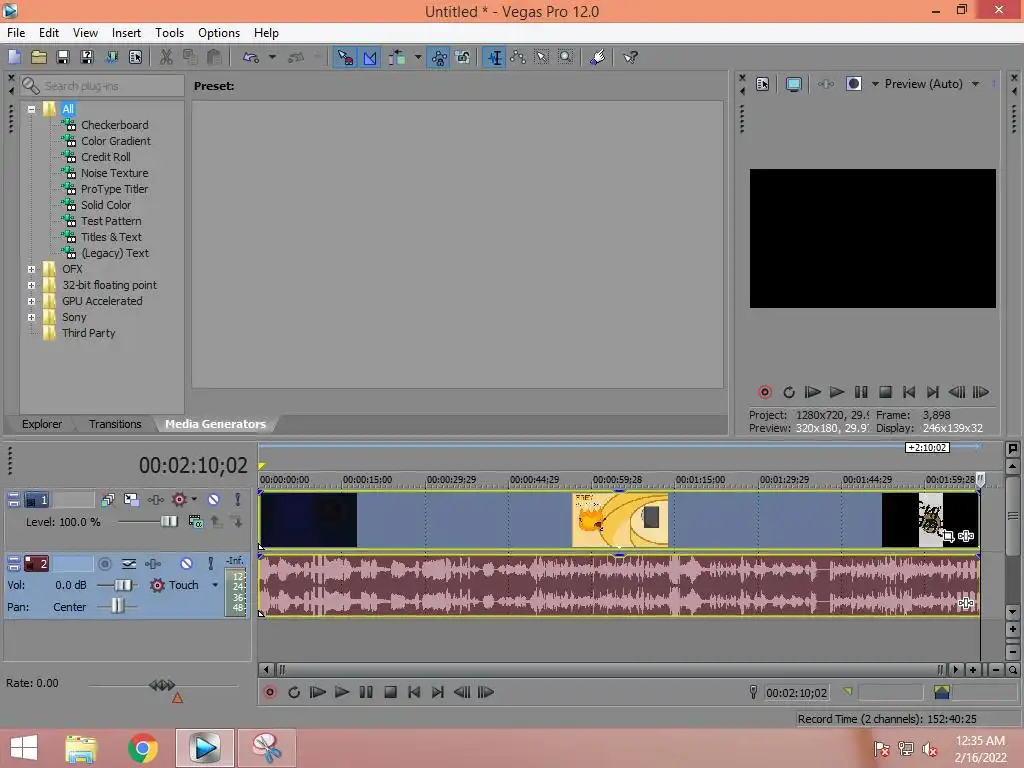The image size is (1024, 768).
Task: Select Titles & Text generator
Action: point(111,237)
